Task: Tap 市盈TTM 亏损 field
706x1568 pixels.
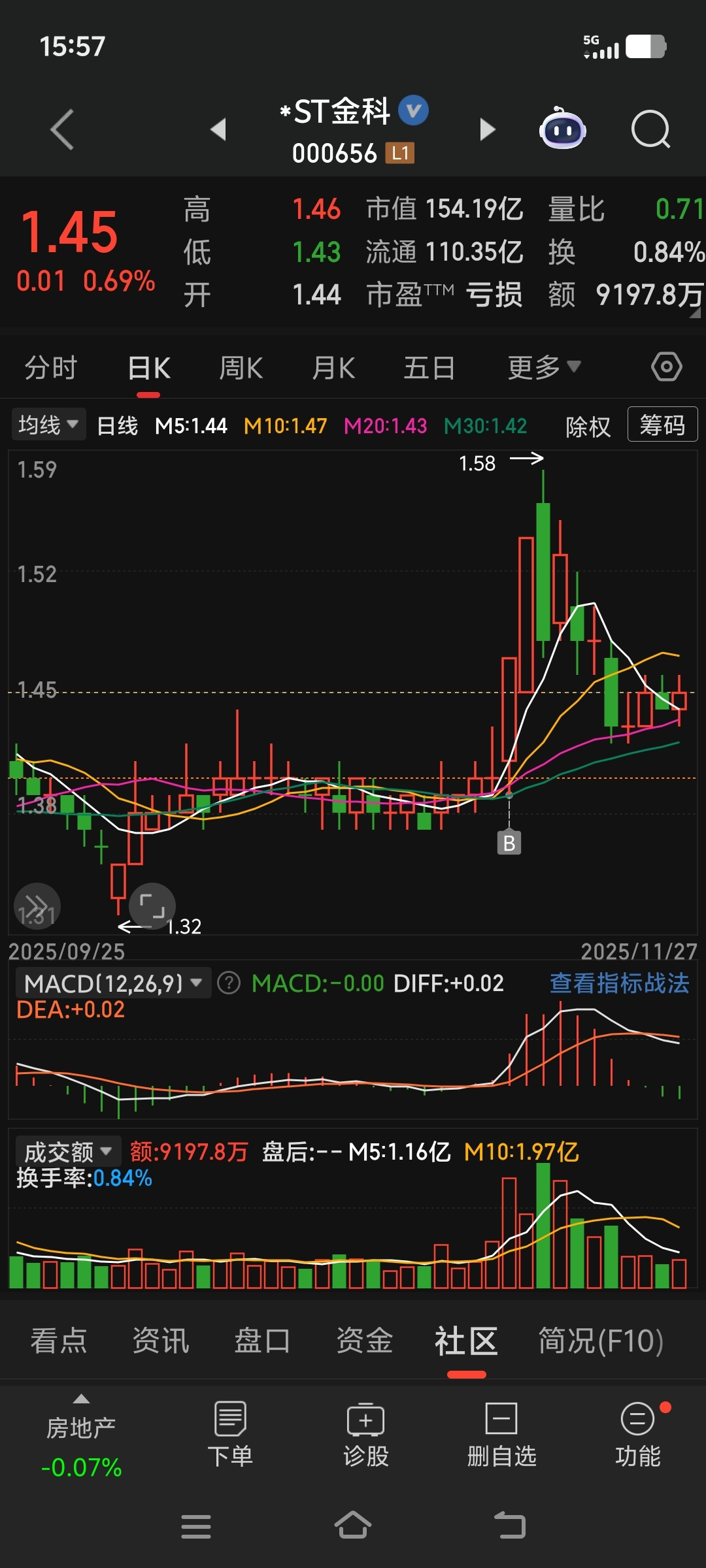Action: click(x=445, y=295)
